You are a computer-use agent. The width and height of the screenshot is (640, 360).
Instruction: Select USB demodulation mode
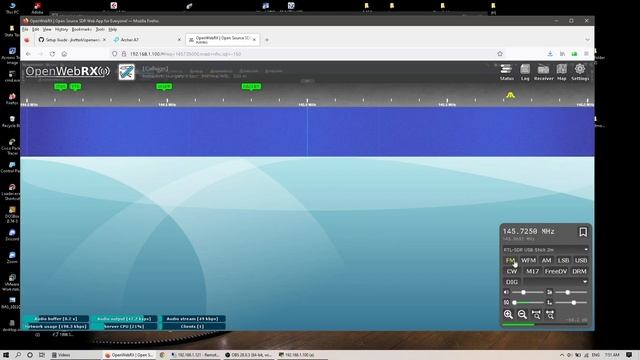pyautogui.click(x=581, y=260)
